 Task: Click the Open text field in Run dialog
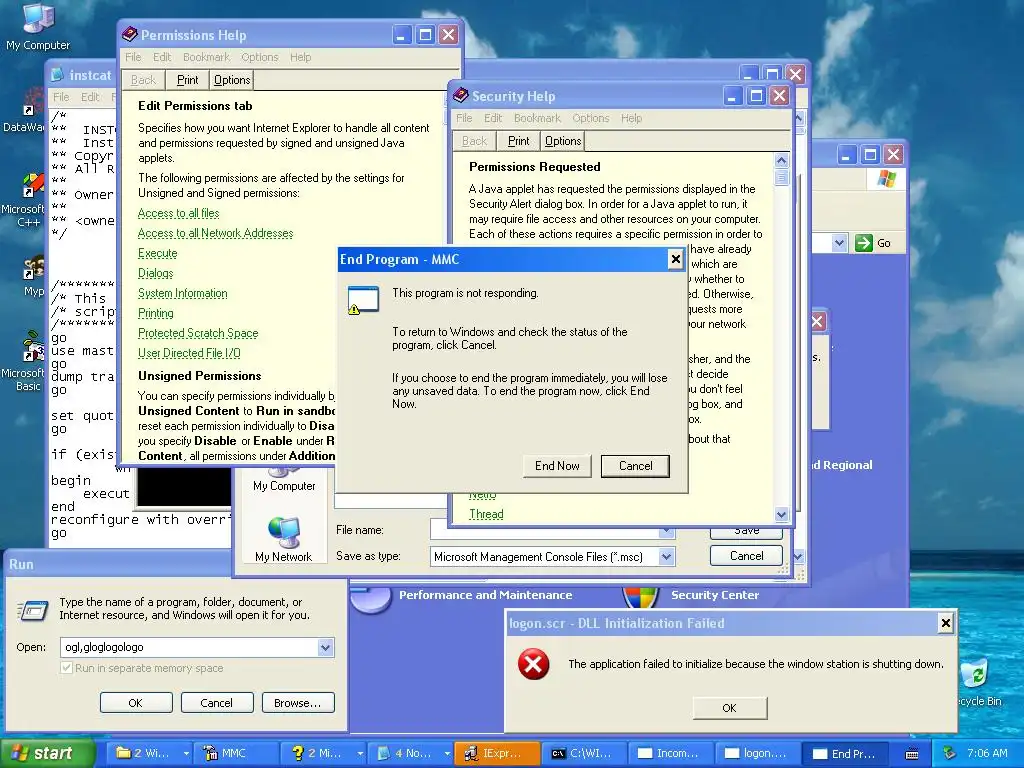[188, 647]
